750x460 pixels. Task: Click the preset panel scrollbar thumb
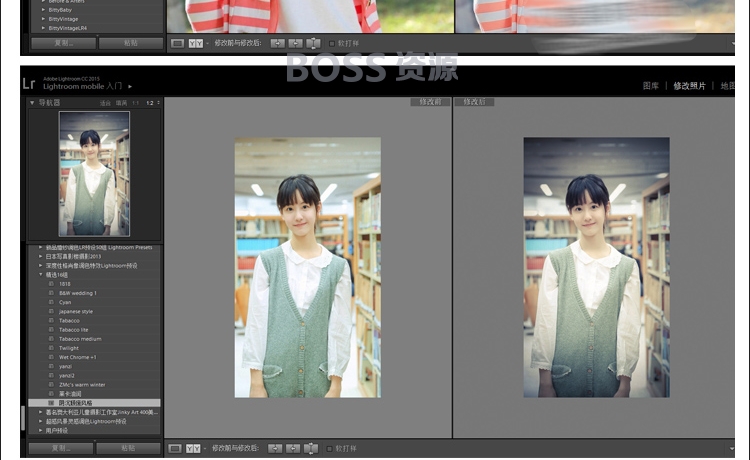point(22,417)
